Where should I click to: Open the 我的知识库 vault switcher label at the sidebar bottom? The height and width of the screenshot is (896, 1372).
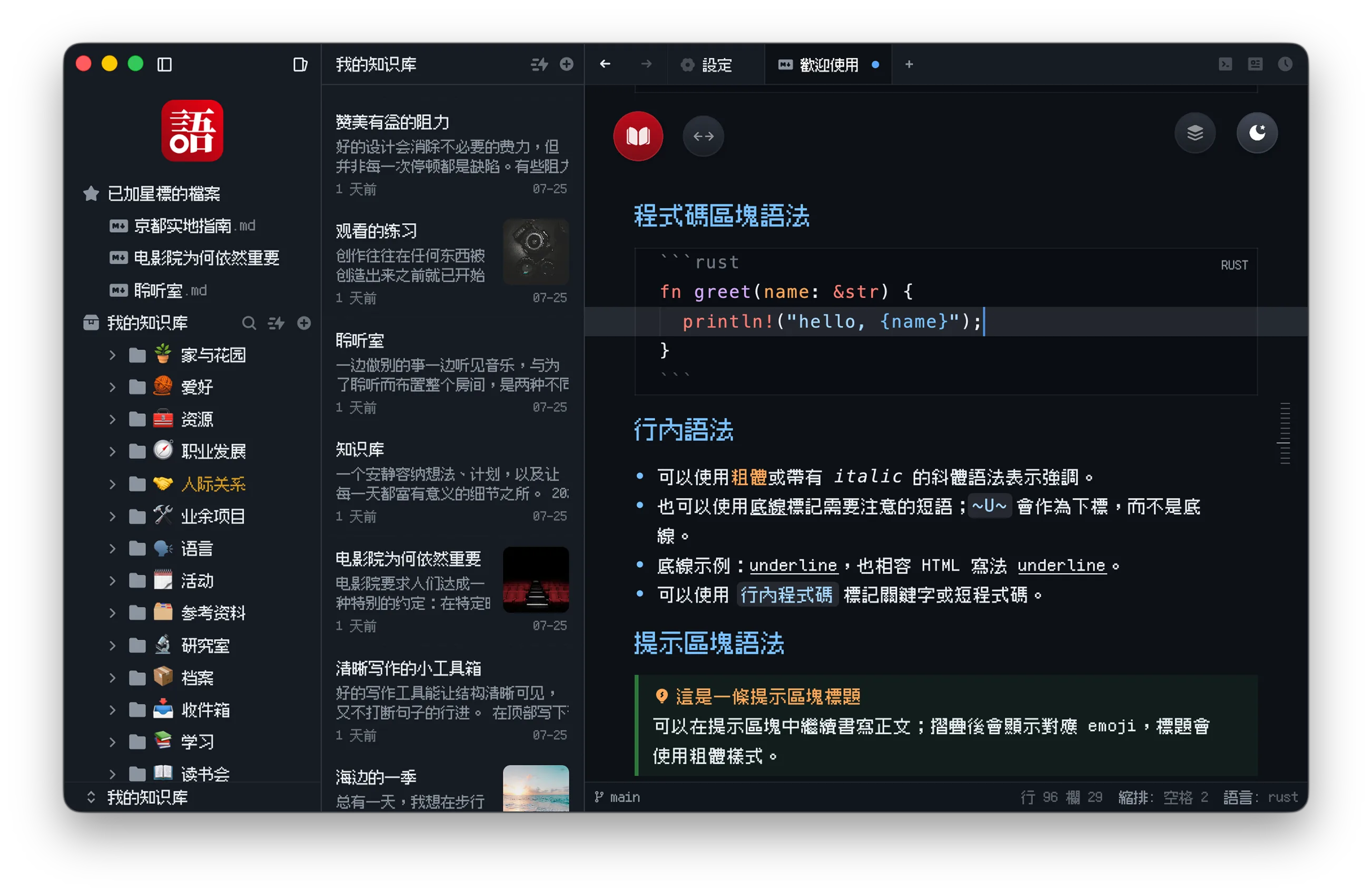pyautogui.click(x=147, y=798)
